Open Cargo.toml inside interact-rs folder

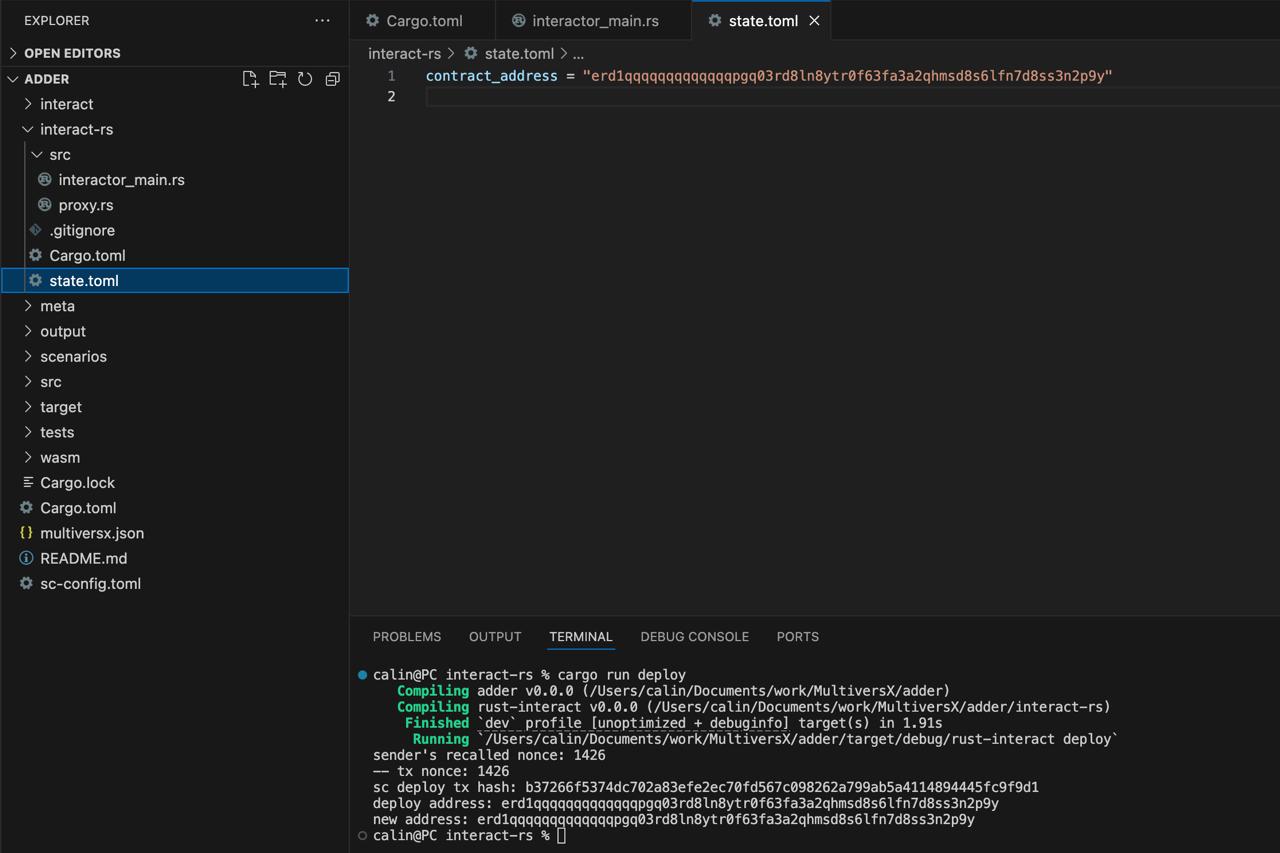click(87, 256)
